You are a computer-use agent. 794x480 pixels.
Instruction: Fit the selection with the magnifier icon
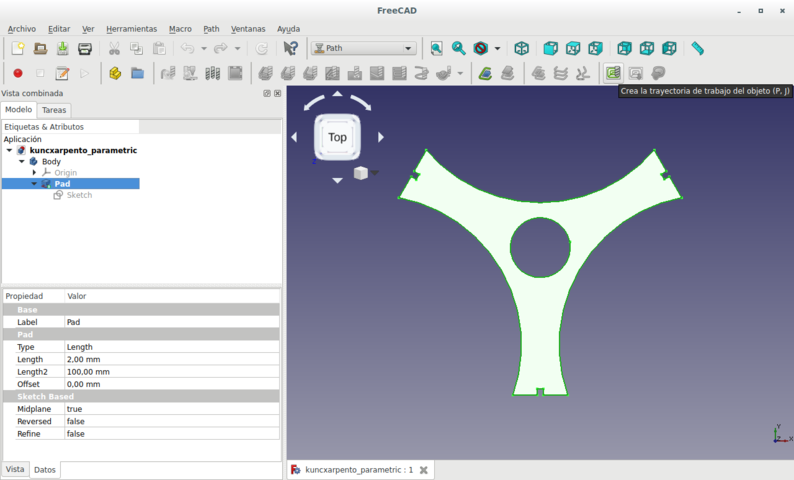coord(459,49)
